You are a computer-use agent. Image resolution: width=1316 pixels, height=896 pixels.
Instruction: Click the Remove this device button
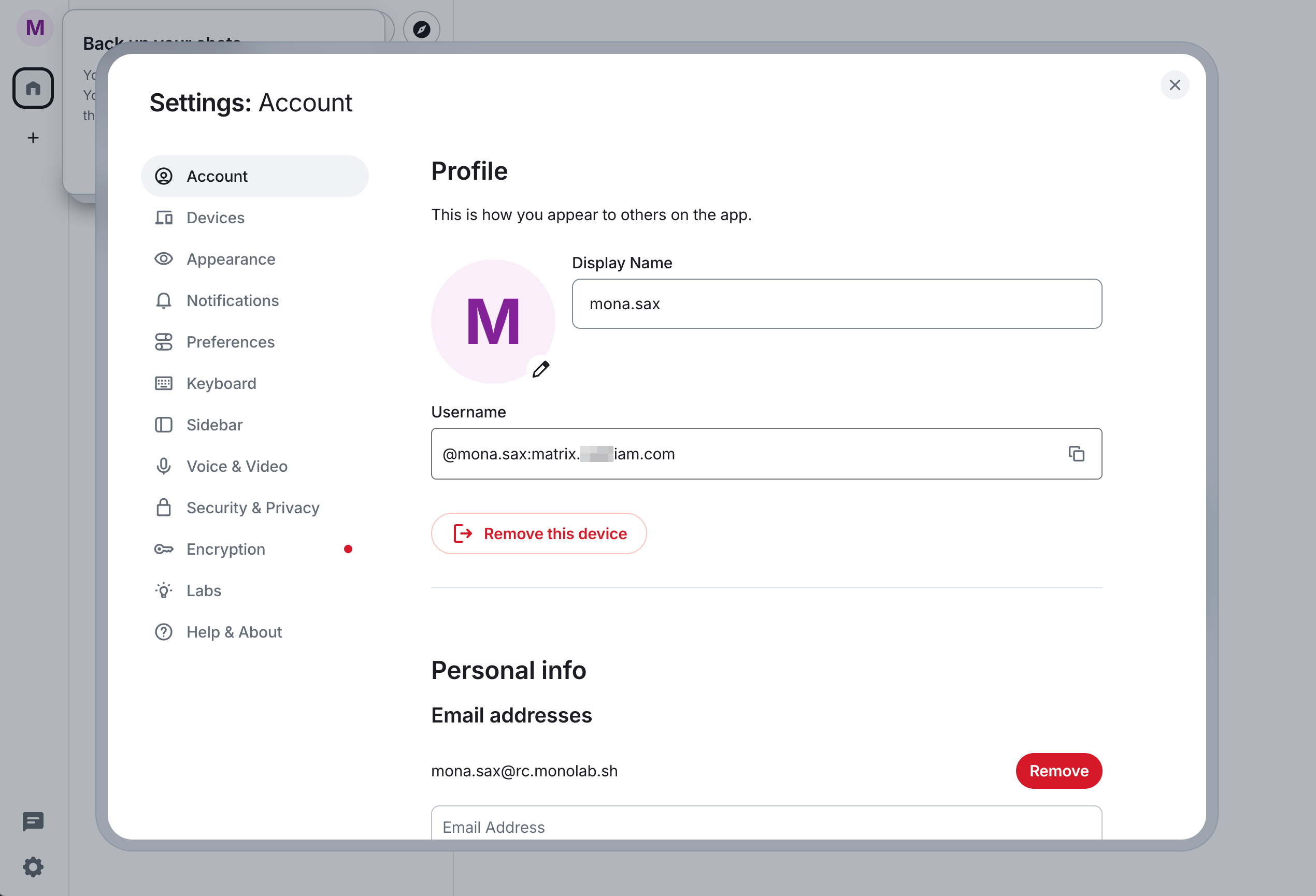click(538, 533)
